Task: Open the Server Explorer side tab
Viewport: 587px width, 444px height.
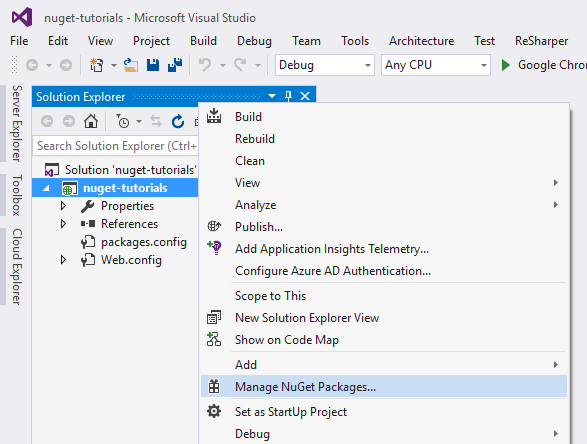Action: click(16, 124)
